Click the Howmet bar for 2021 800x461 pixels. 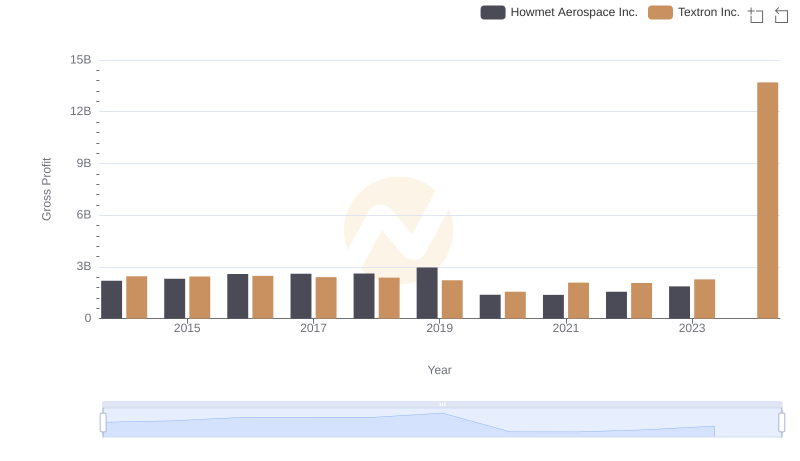[x=554, y=306]
